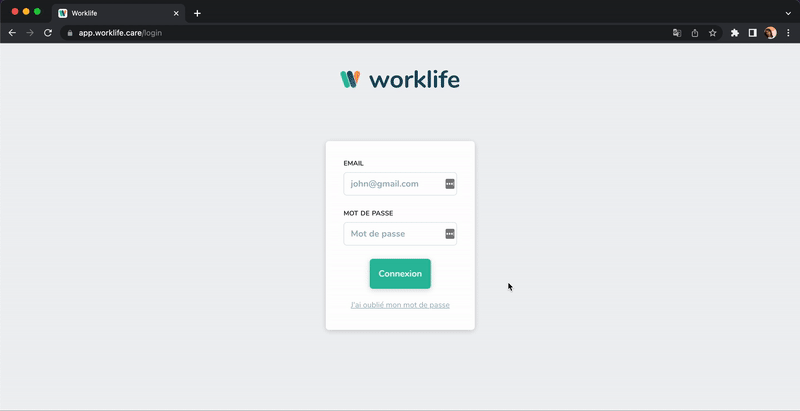
Task: Open the Extensions puzzle icon
Action: click(735, 33)
